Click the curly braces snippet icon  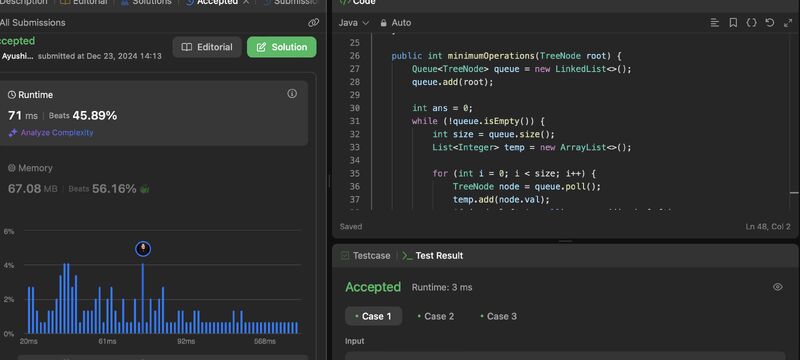tap(751, 23)
